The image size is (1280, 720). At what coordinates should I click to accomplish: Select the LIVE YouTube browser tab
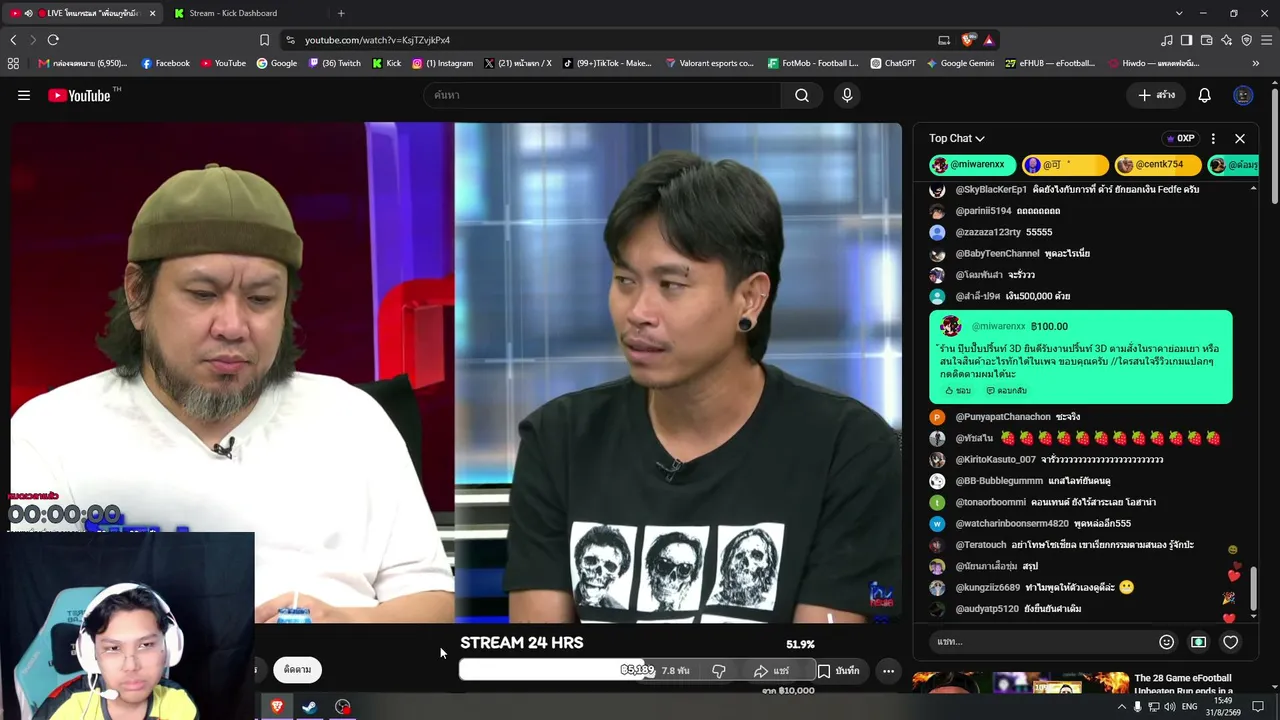click(82, 13)
